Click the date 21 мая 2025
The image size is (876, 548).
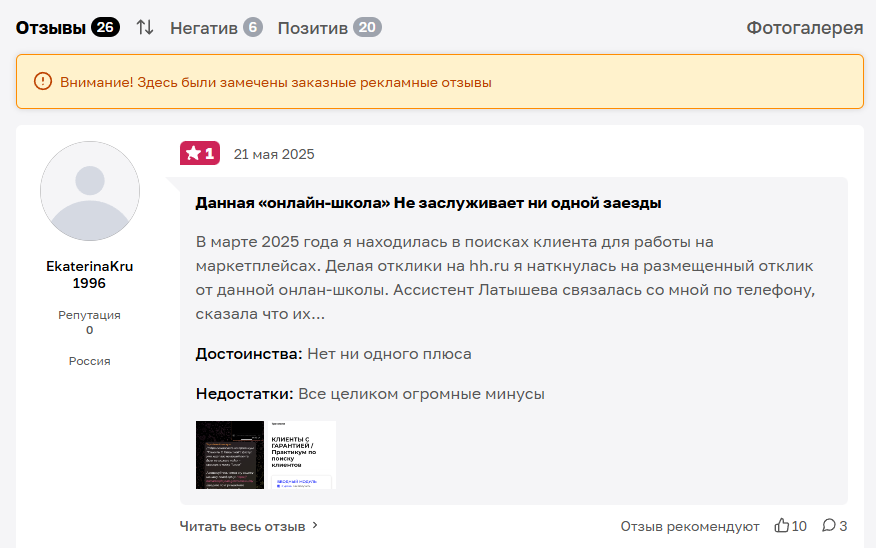pos(274,154)
